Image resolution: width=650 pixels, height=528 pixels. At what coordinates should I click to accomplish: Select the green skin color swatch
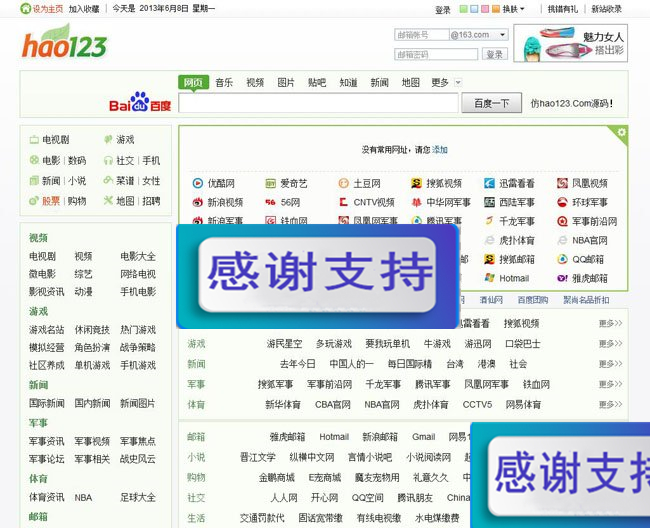(x=463, y=9)
